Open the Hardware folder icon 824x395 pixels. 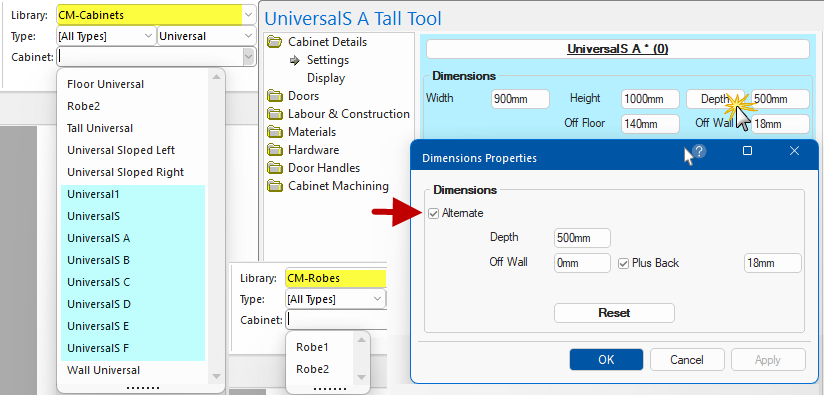pyautogui.click(x=274, y=150)
